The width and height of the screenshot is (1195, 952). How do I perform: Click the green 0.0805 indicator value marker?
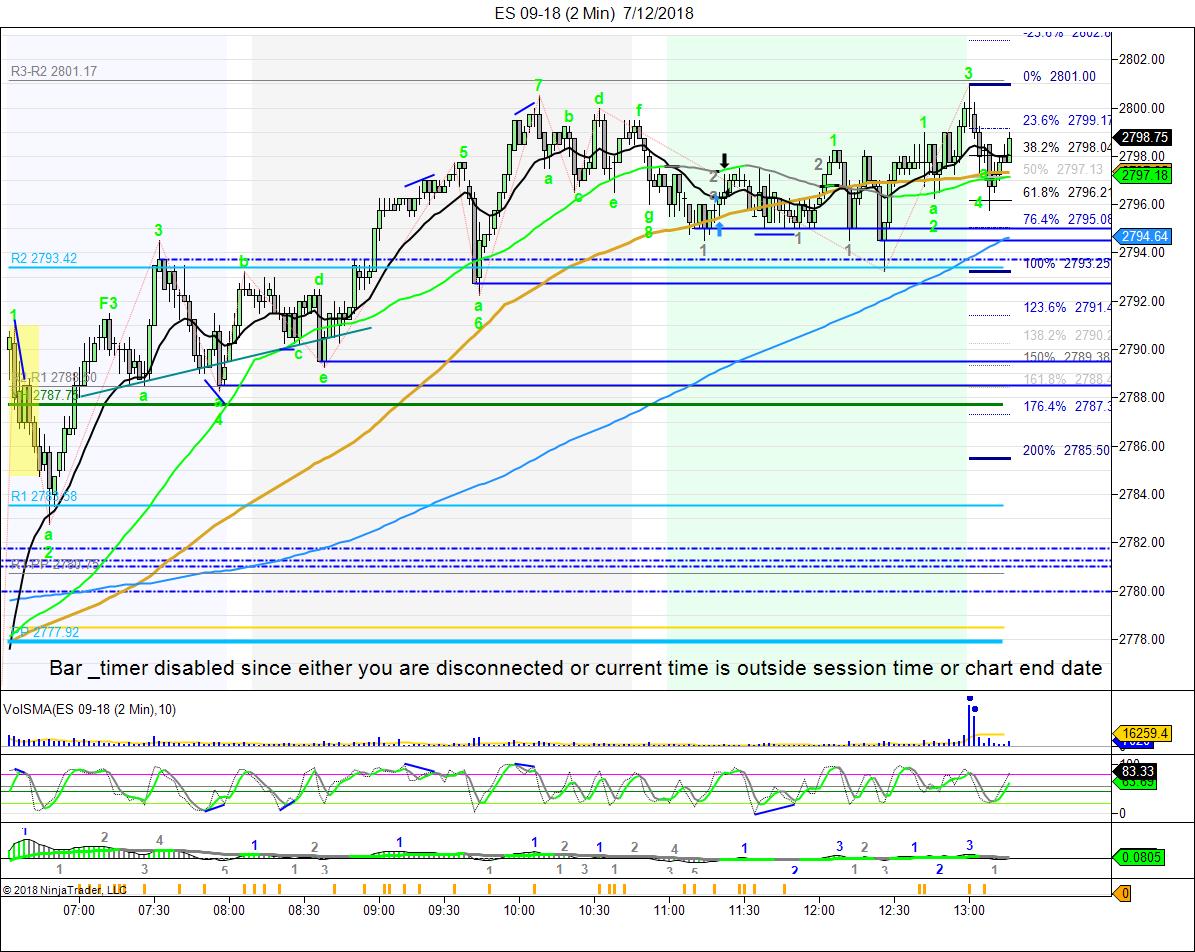tap(1138, 857)
